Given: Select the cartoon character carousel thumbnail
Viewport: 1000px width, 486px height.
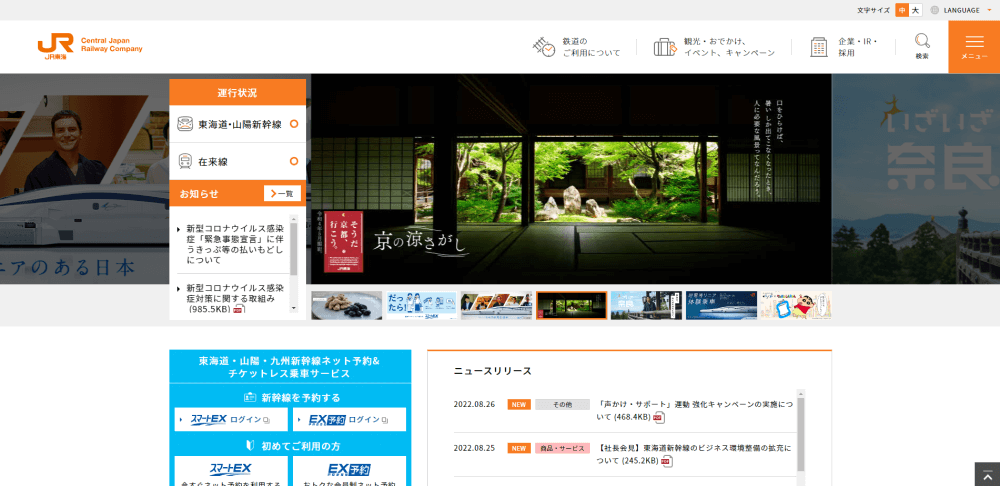Looking at the screenshot, I should coord(796,306).
